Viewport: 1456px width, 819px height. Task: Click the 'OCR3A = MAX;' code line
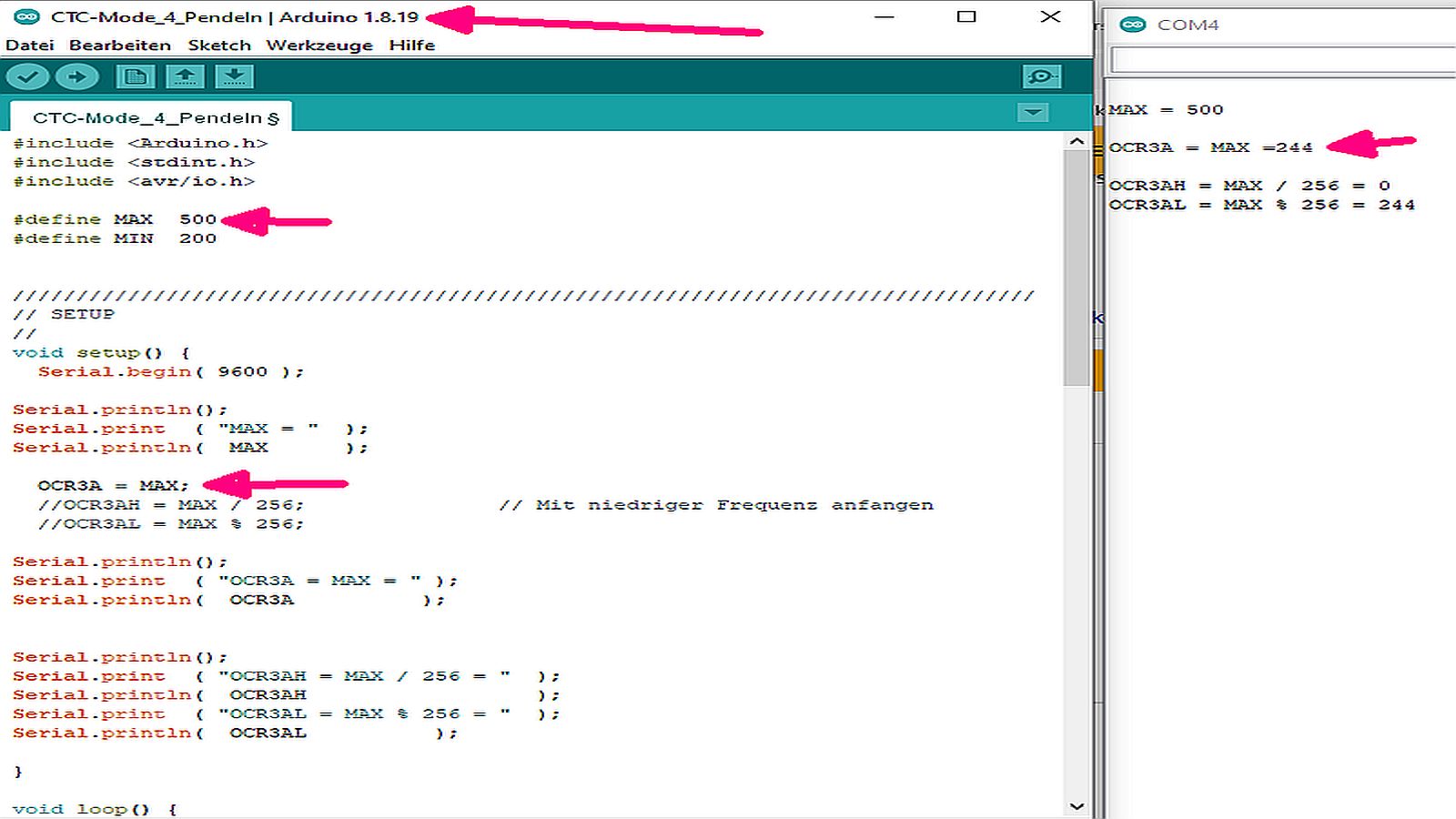[114, 486]
